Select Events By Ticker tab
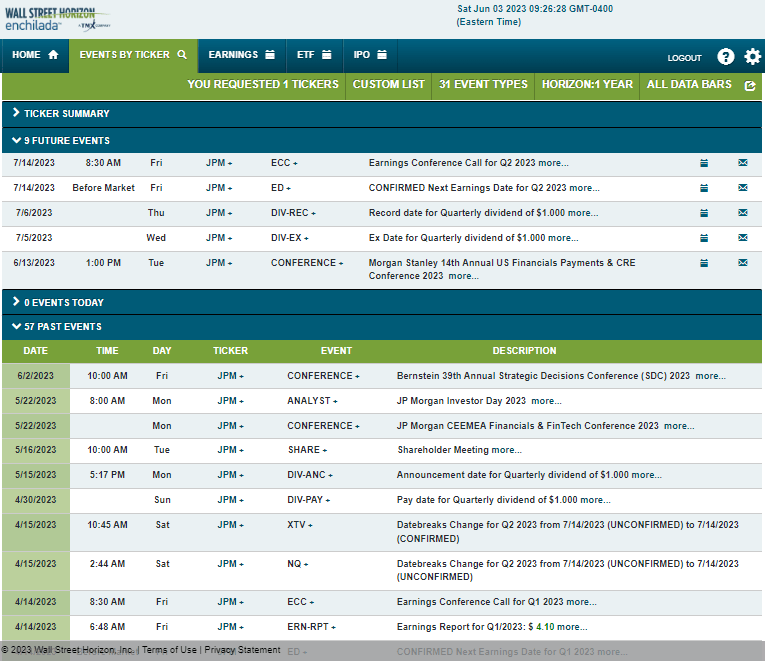This screenshot has height=661, width=765. click(x=133, y=55)
